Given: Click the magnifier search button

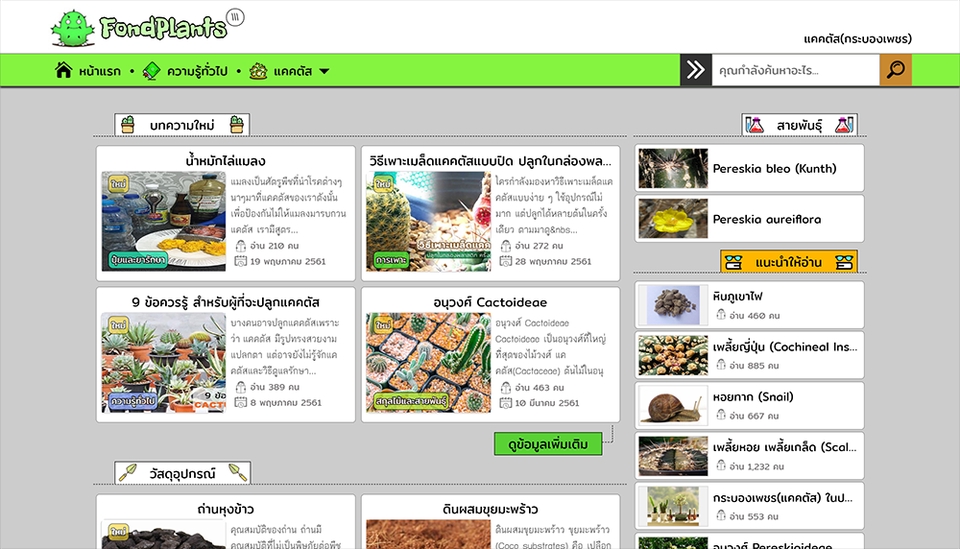Looking at the screenshot, I should (896, 70).
